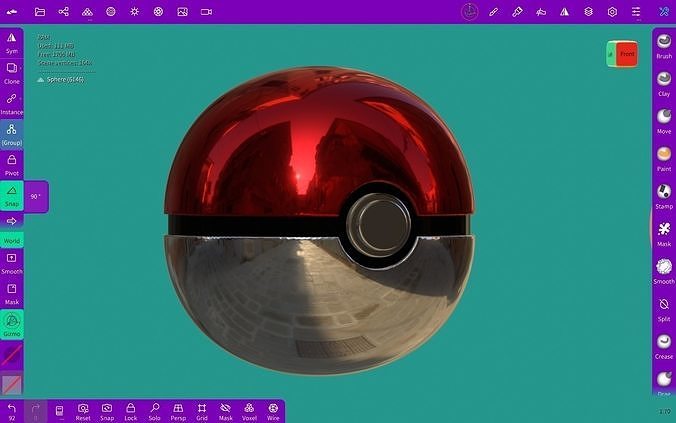Reset the camera view
The image size is (676, 423).
[x=83, y=411]
